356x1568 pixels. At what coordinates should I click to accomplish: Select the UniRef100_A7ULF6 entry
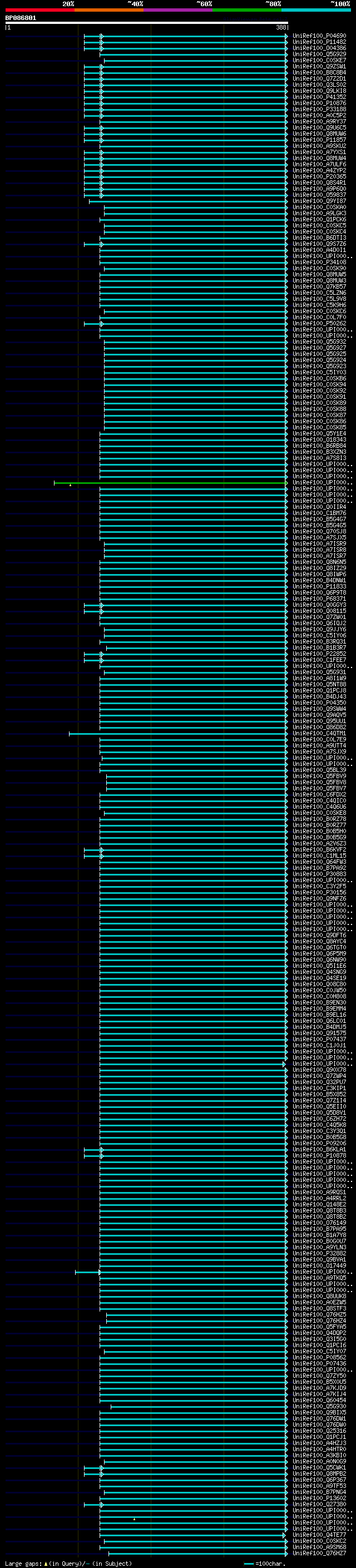pyautogui.click(x=319, y=164)
